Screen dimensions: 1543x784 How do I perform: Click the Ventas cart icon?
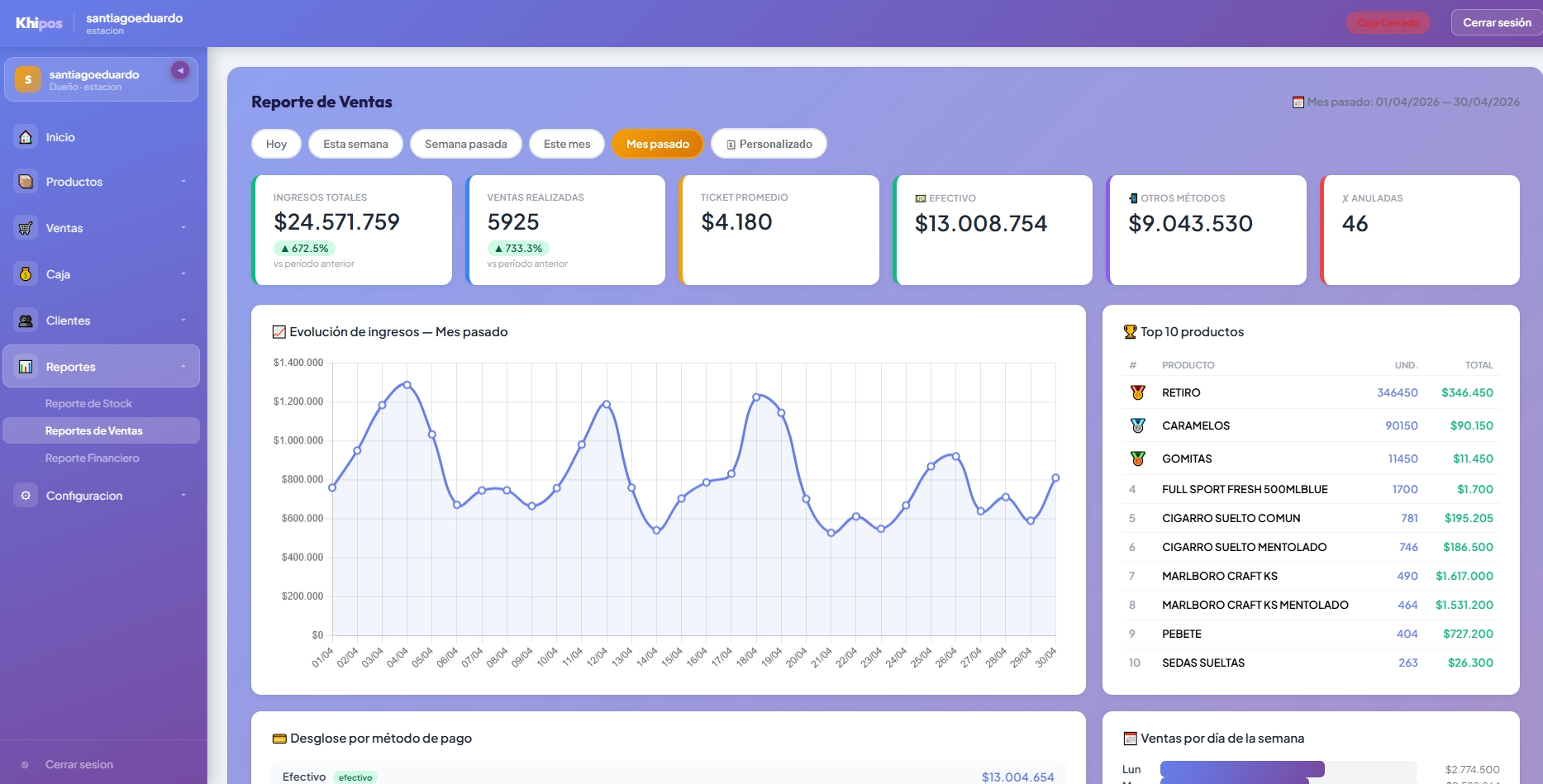coord(26,228)
